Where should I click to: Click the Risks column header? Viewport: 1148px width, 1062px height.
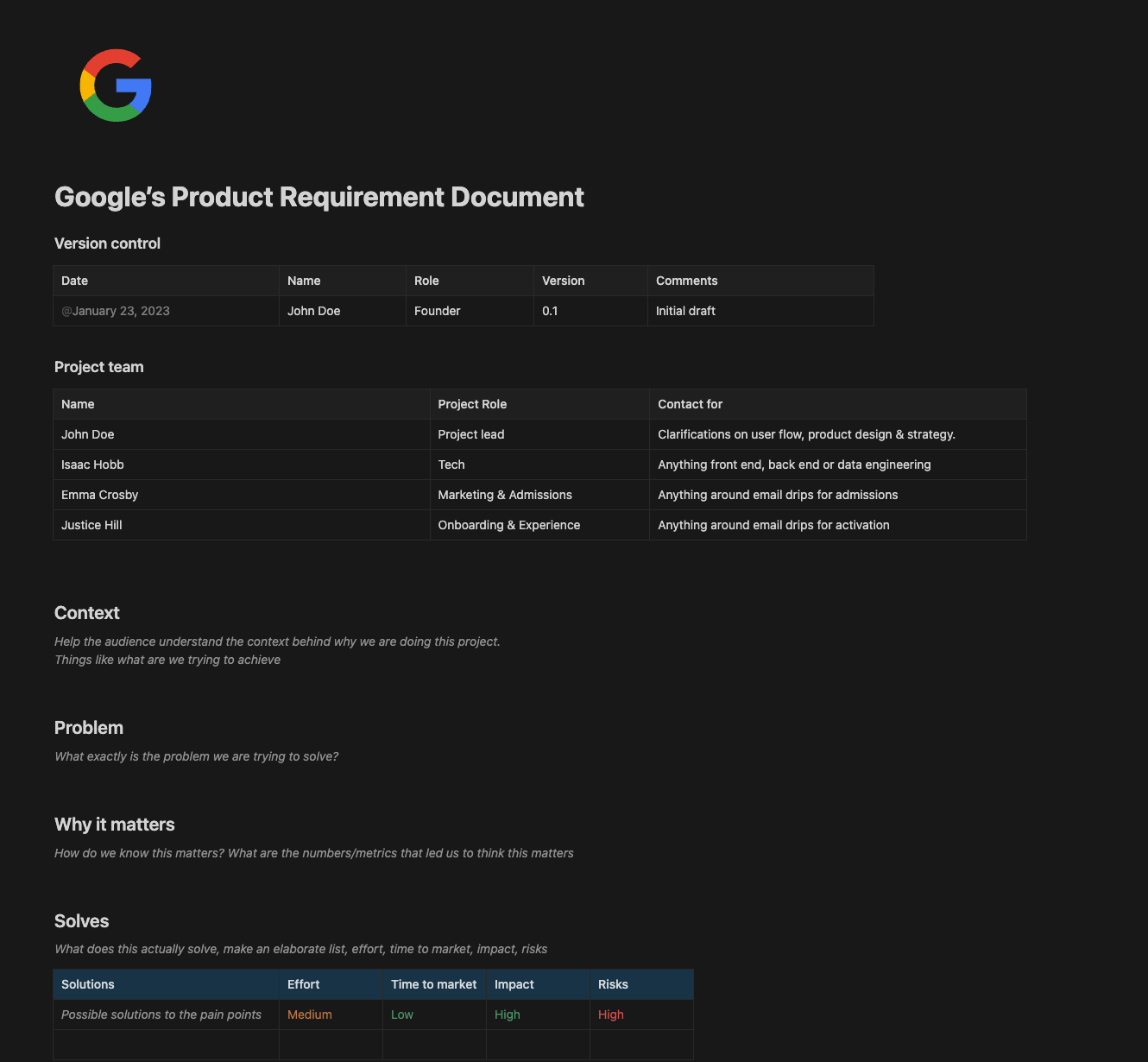tap(641, 984)
